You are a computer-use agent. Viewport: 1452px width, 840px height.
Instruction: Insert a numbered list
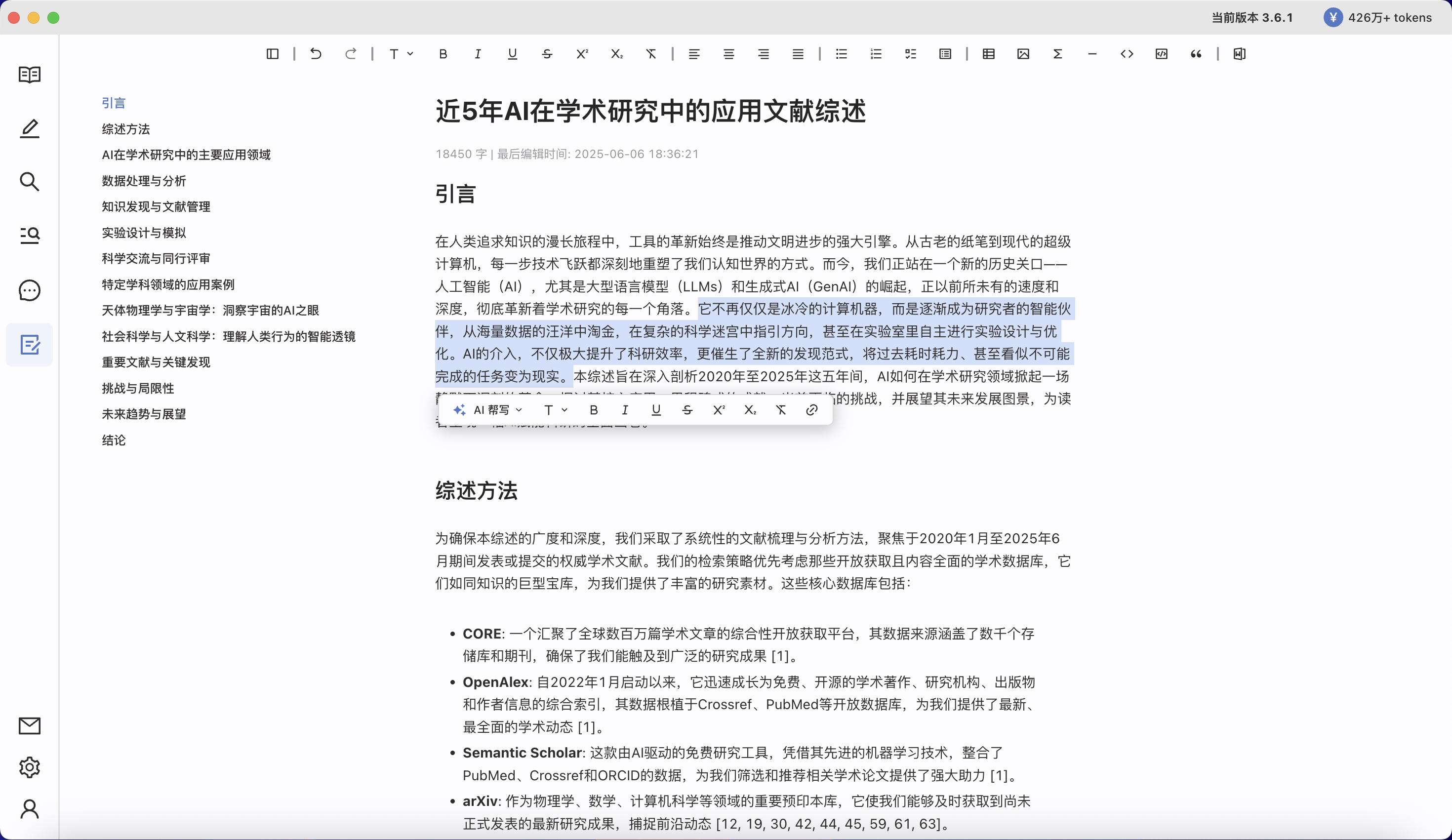[876, 53]
